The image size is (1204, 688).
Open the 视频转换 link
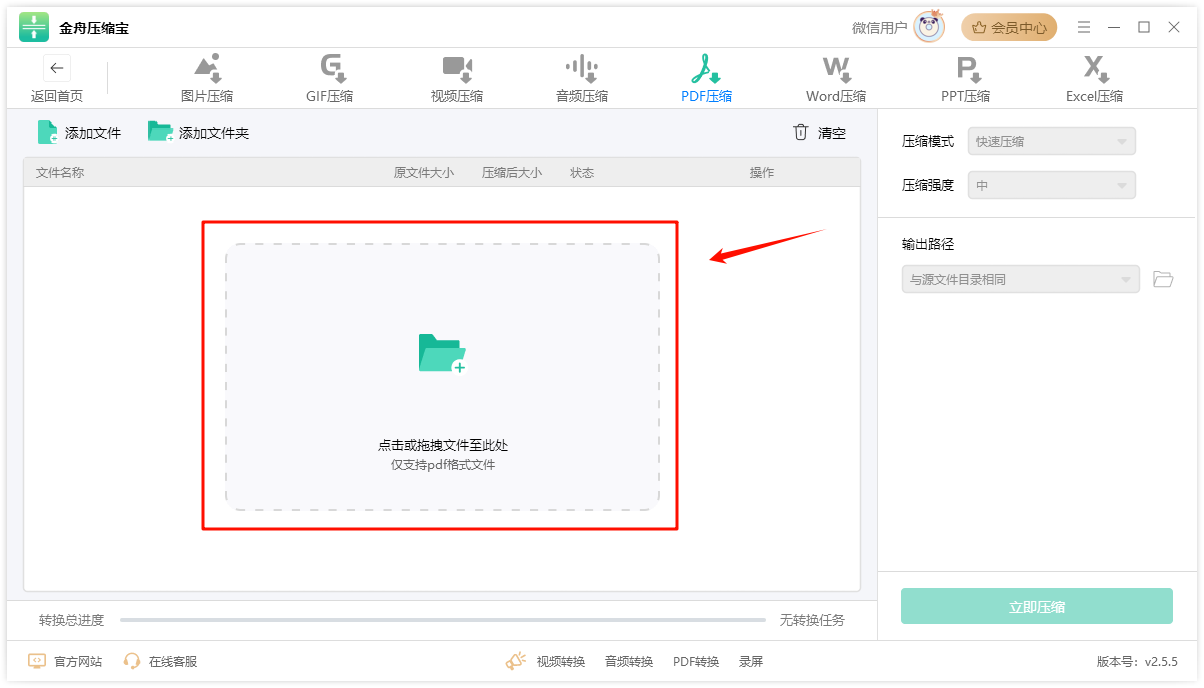tap(561, 662)
